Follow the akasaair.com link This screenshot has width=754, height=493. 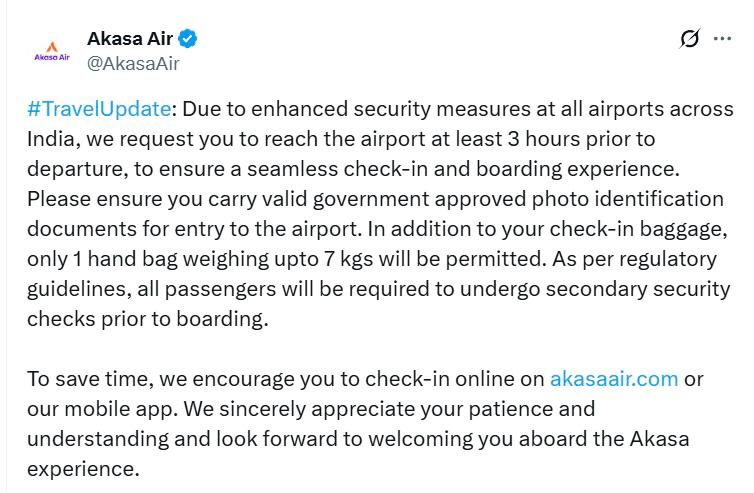(614, 379)
